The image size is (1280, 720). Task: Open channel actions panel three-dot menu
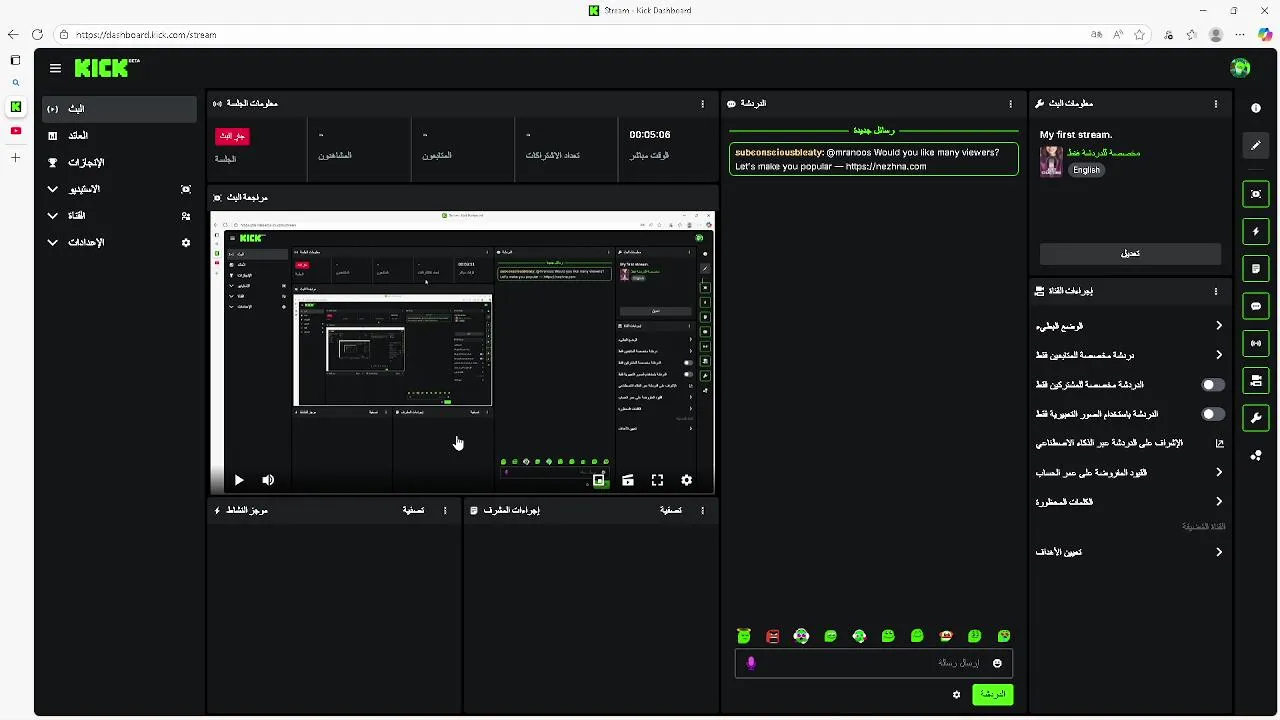tap(1216, 291)
